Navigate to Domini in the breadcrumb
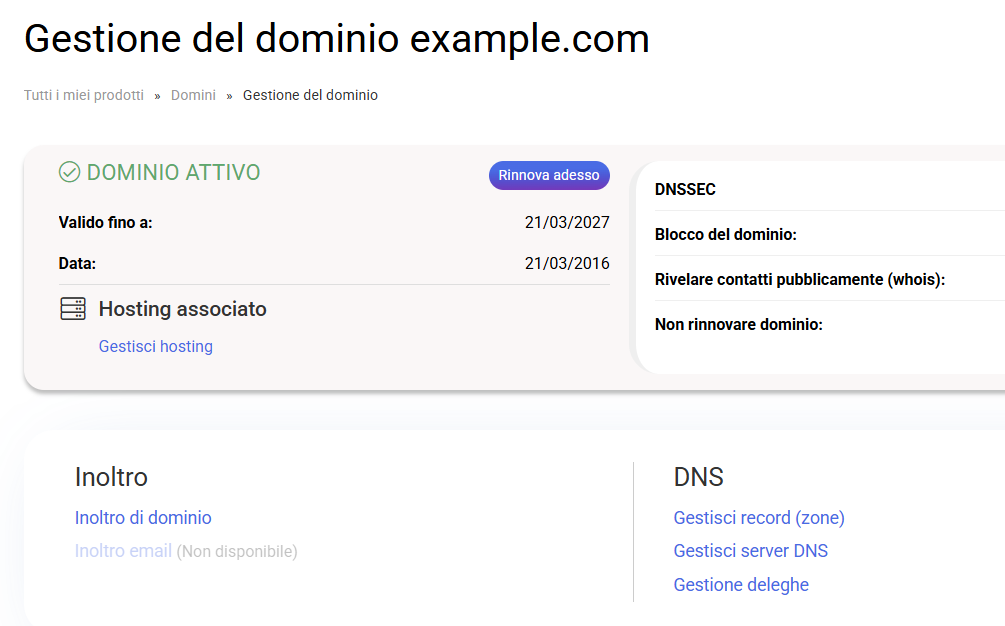 (193, 95)
